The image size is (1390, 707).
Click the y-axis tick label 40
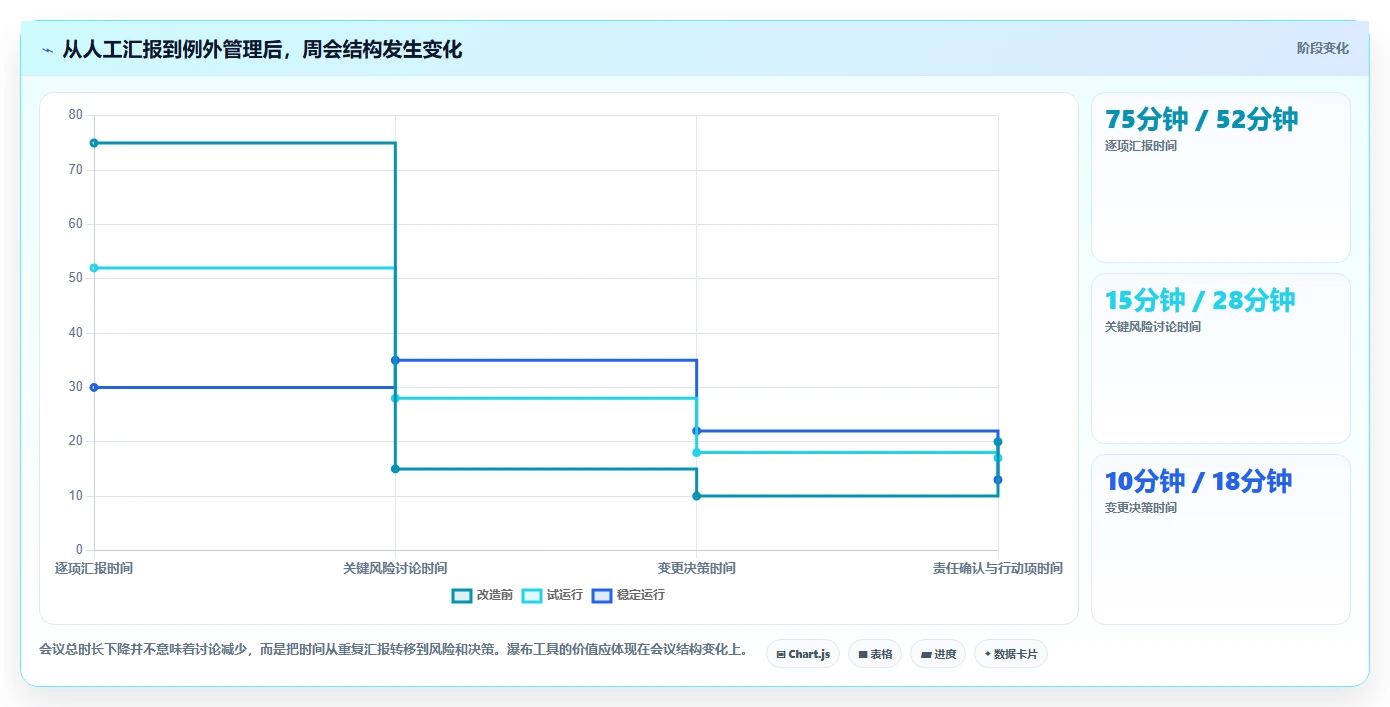tap(76, 333)
